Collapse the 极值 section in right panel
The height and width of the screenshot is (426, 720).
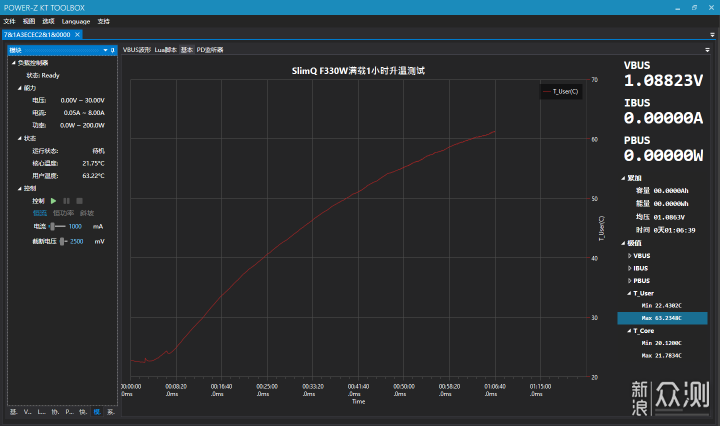[623, 243]
